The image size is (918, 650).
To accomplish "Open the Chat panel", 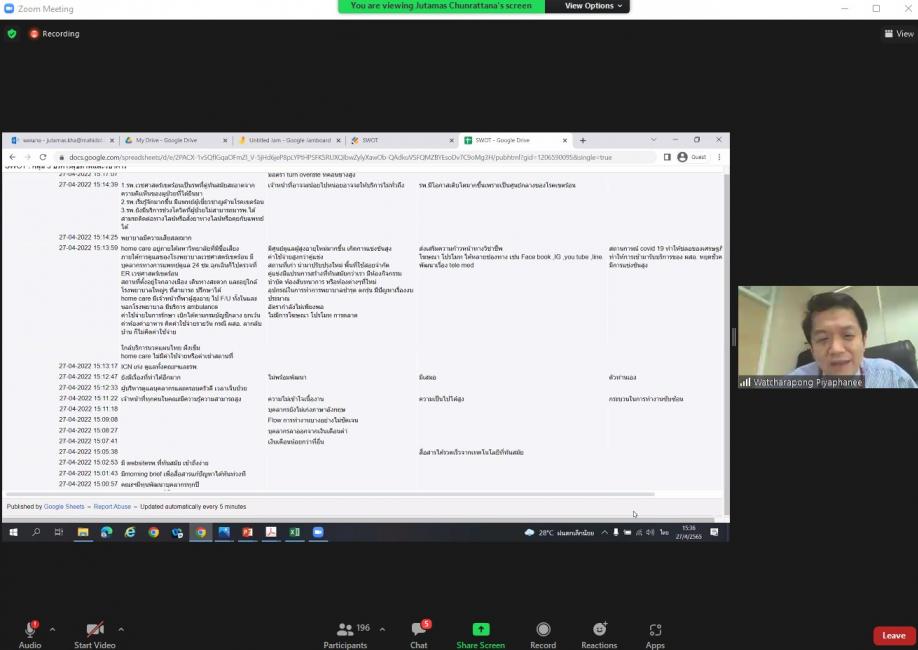I will pyautogui.click(x=418, y=633).
